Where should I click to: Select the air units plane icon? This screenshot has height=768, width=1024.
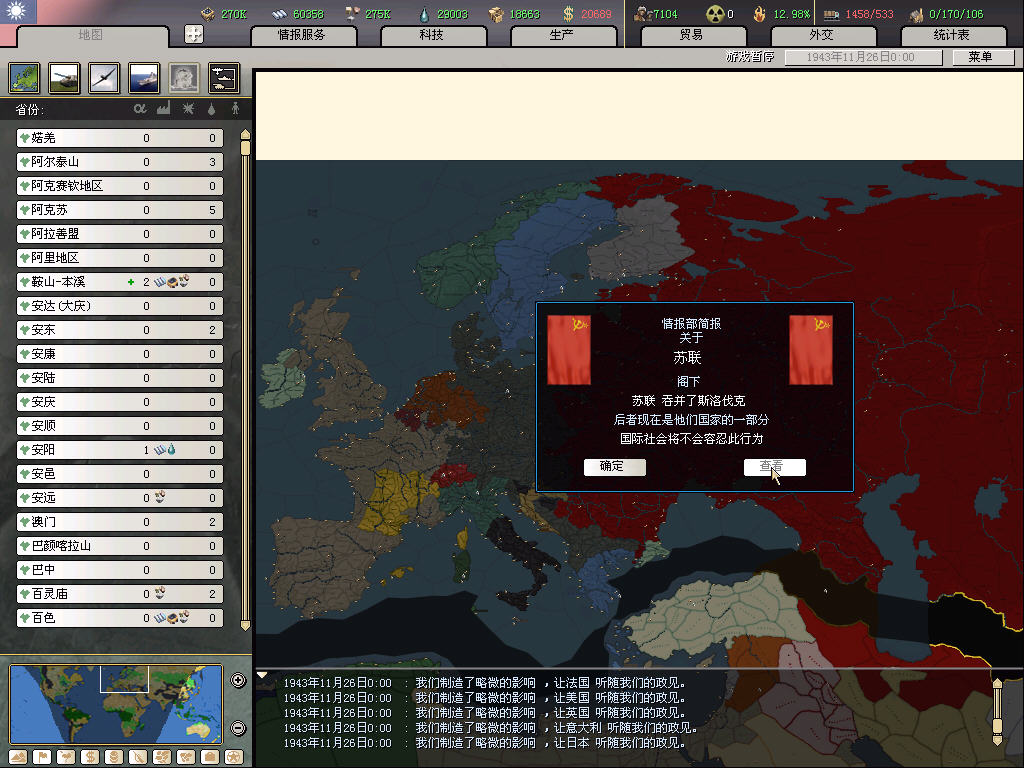pos(104,78)
